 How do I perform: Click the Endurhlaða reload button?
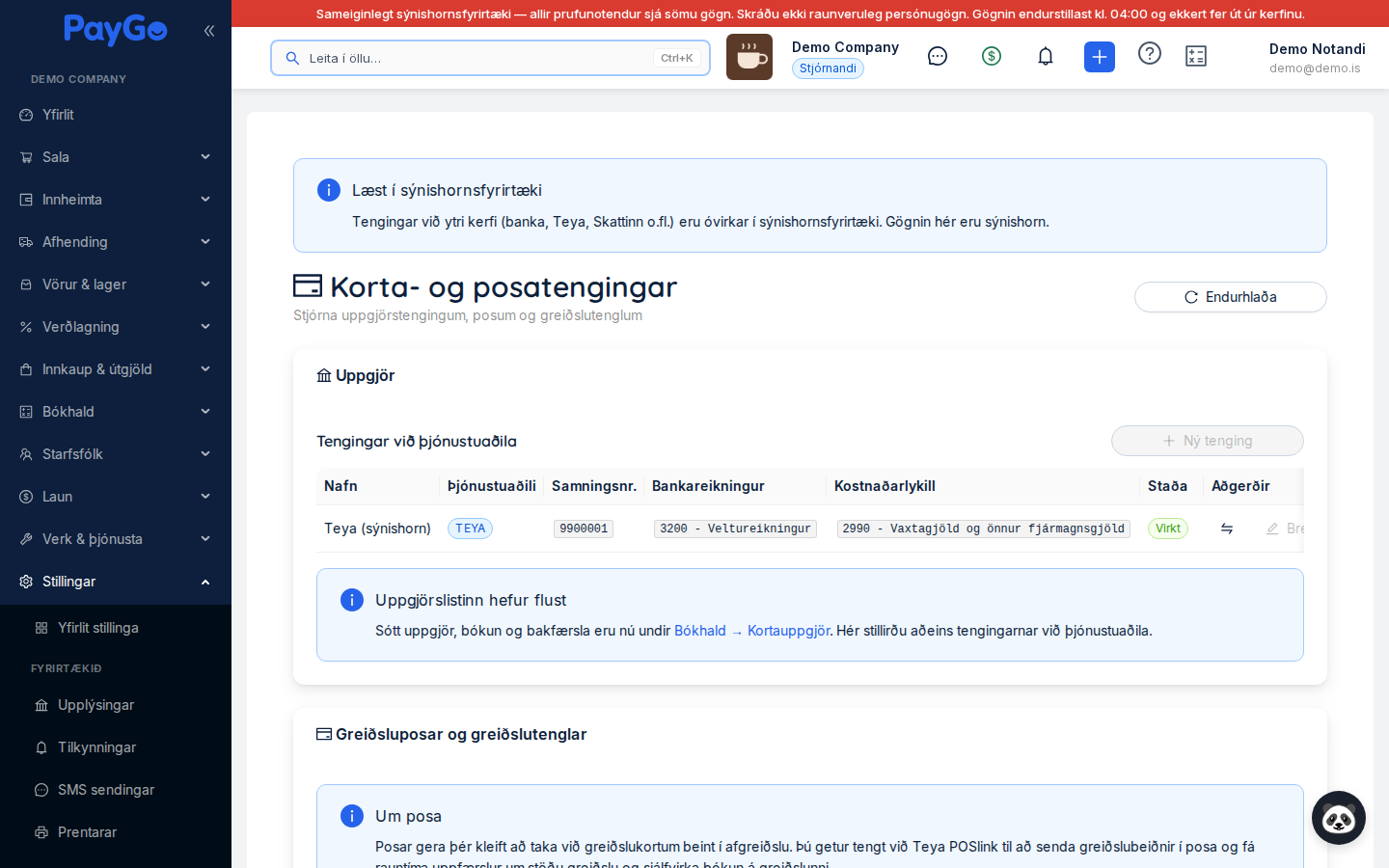[x=1231, y=297]
